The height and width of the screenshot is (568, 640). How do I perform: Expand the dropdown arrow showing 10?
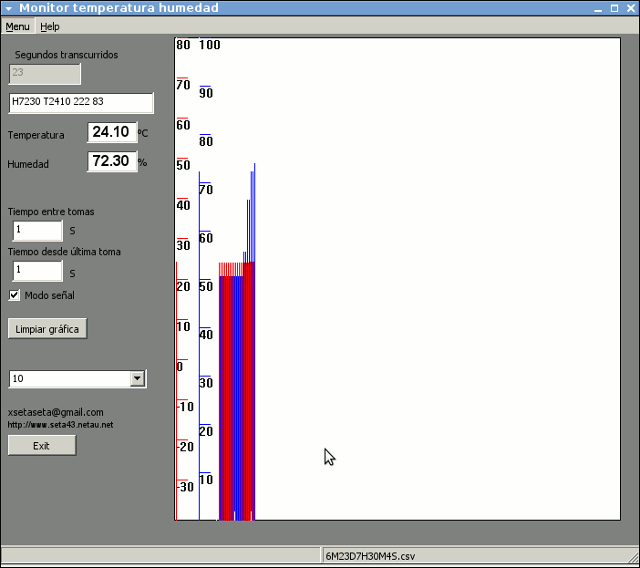[137, 379]
